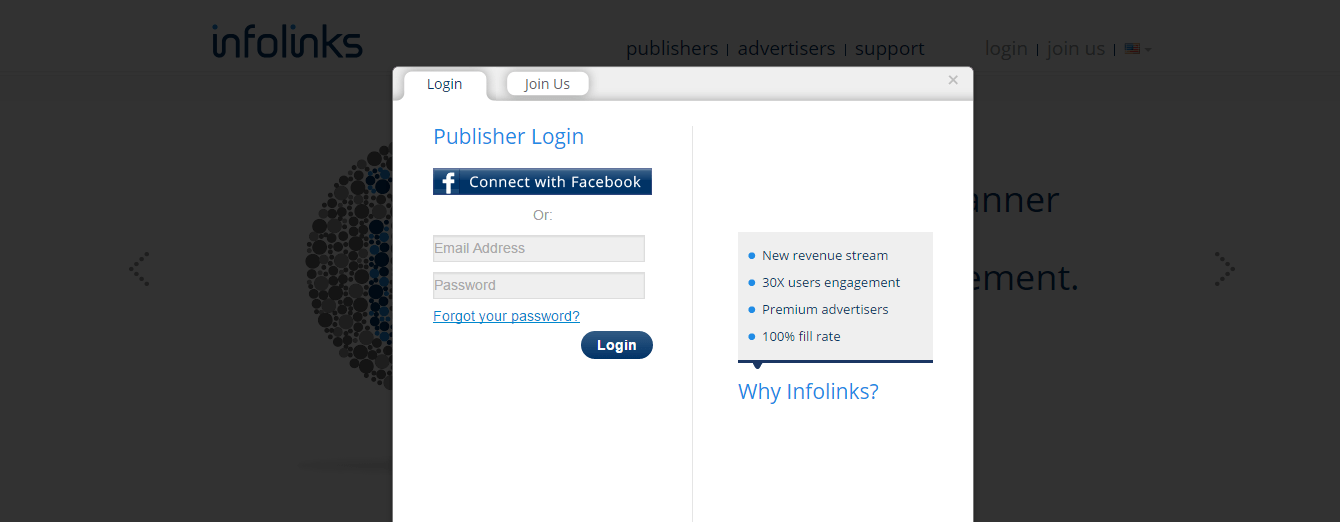Screen dimensions: 1340x522
Task: Open the support menu item
Action: pos(890,48)
